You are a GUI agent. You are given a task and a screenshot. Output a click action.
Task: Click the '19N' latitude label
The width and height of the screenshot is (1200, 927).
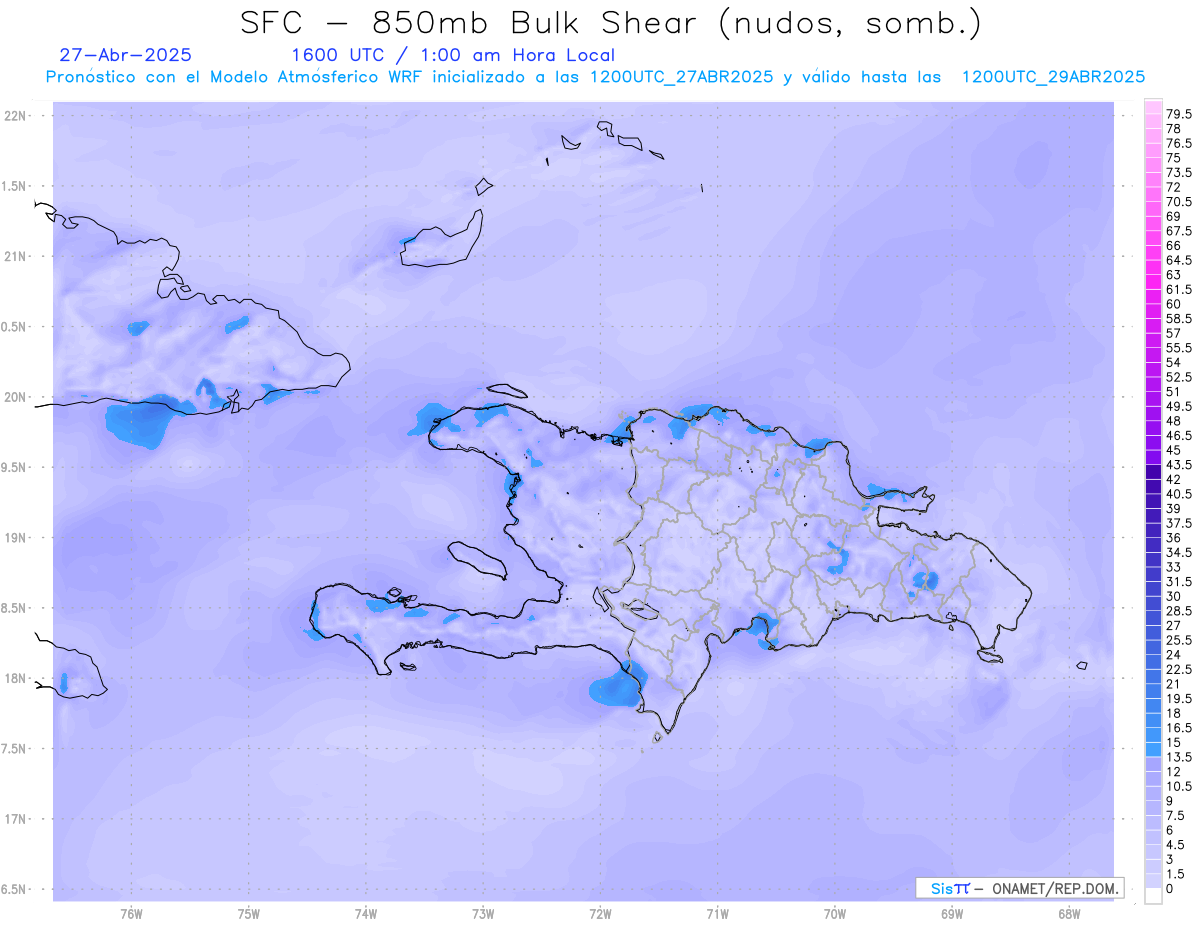click(16, 538)
